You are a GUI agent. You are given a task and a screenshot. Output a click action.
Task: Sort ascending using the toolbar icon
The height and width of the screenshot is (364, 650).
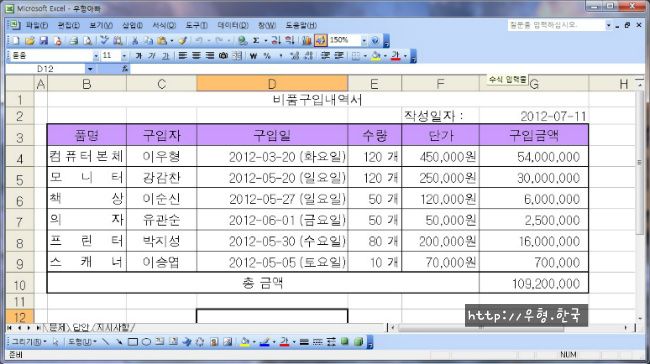tap(276, 41)
